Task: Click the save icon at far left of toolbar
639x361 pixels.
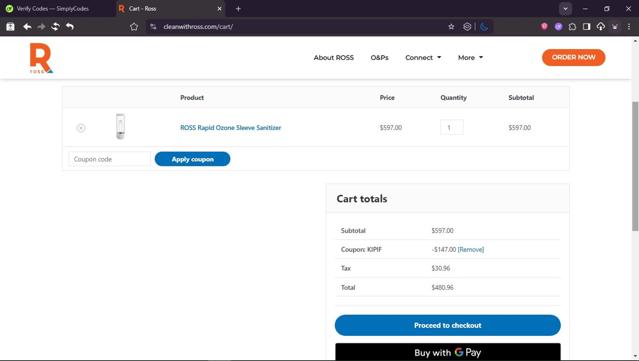Action: 10,26
